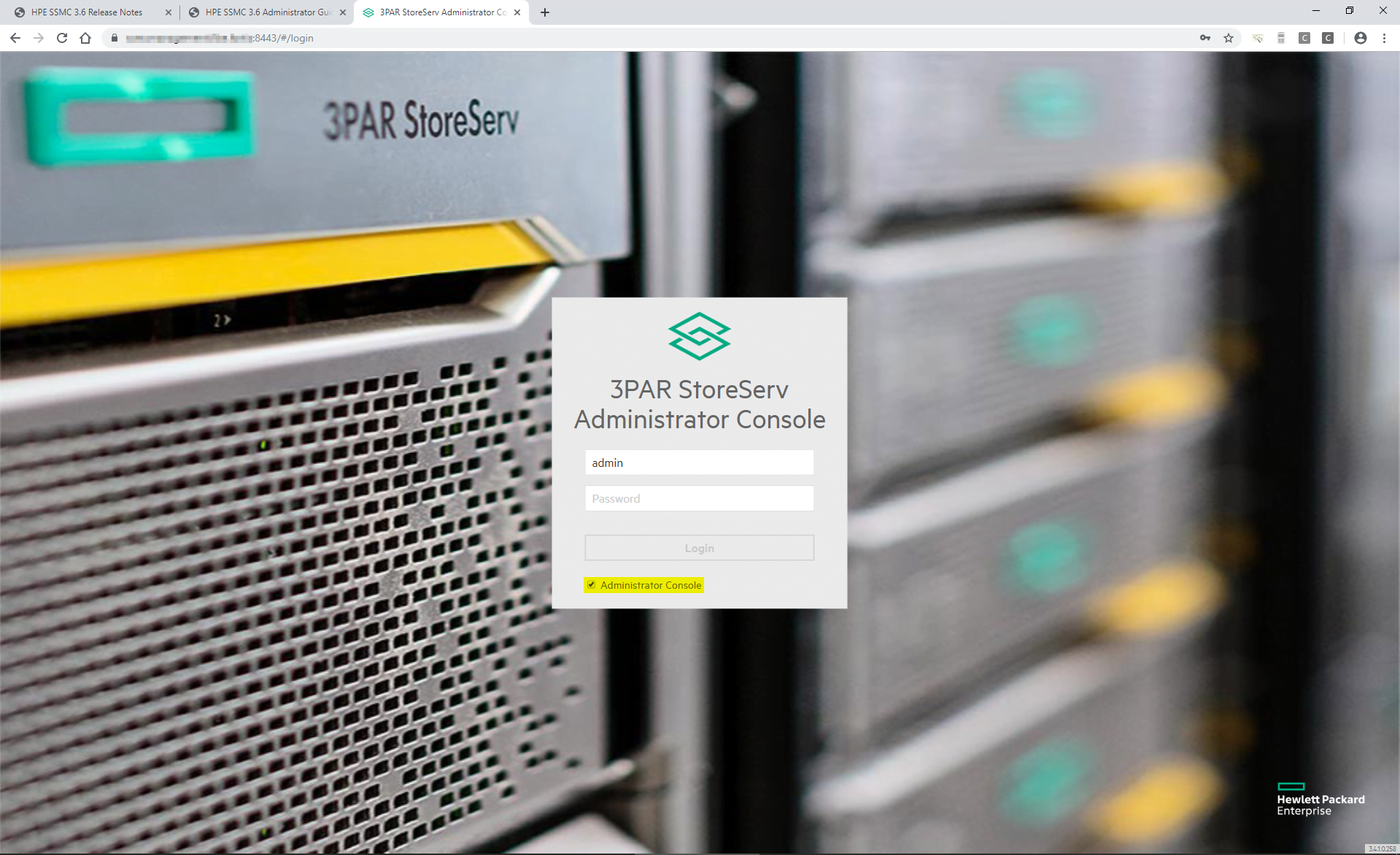Restore down the browser window
Image resolution: width=1400 pixels, height=855 pixels.
(1350, 10)
